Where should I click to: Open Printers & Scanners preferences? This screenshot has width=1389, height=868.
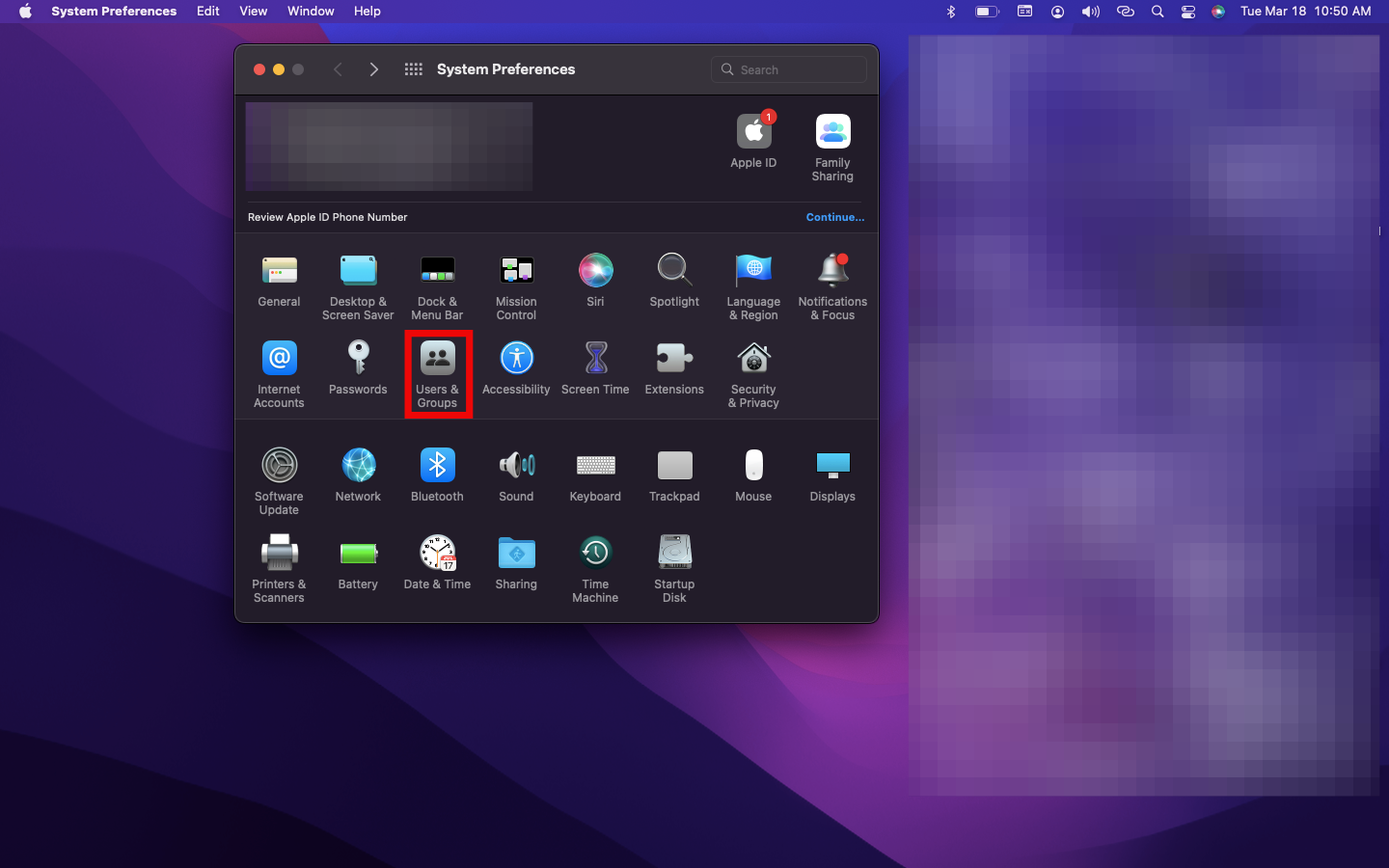click(279, 569)
